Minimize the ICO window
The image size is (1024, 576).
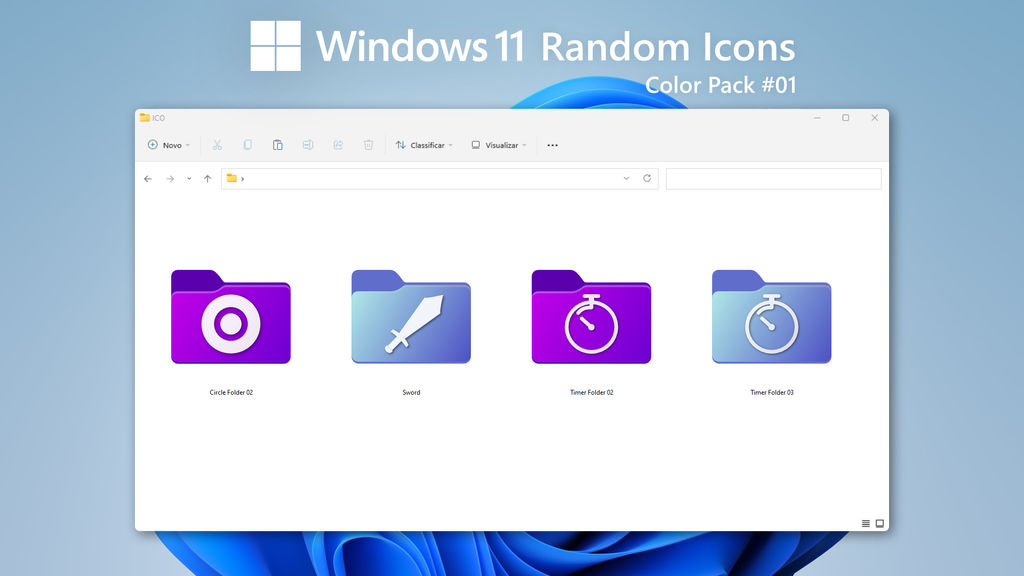[x=817, y=118]
